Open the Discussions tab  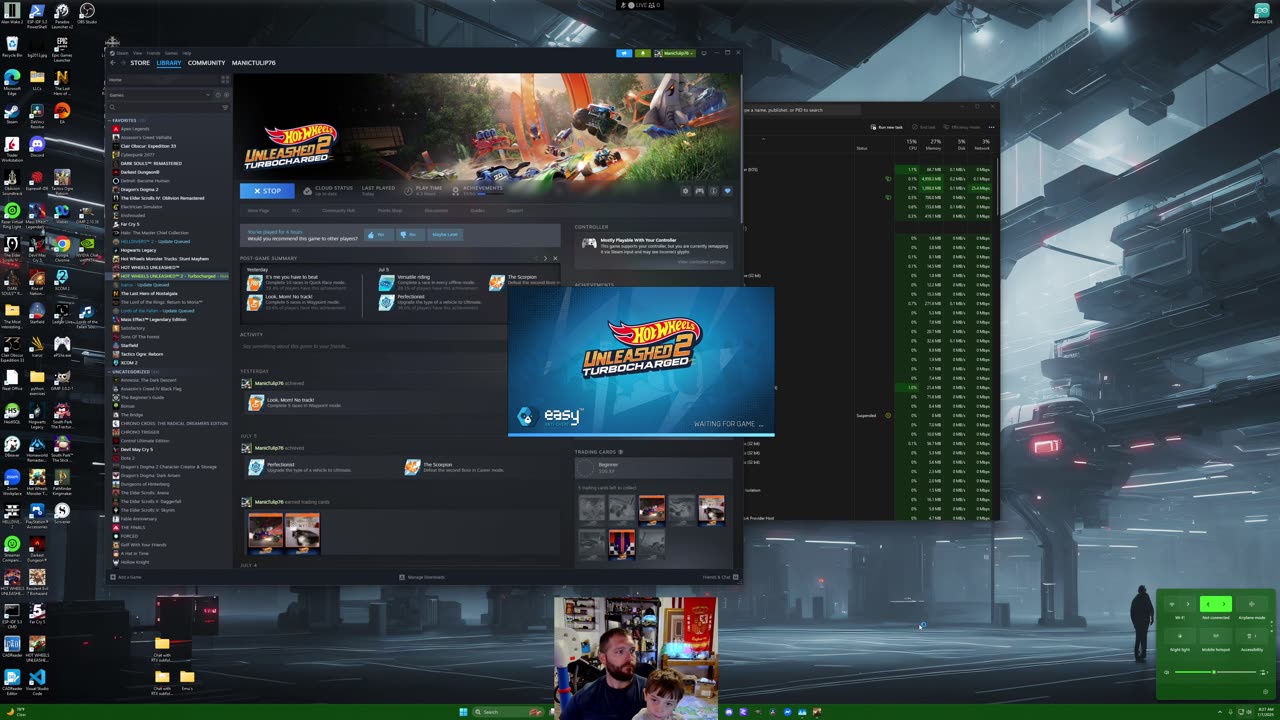point(436,211)
